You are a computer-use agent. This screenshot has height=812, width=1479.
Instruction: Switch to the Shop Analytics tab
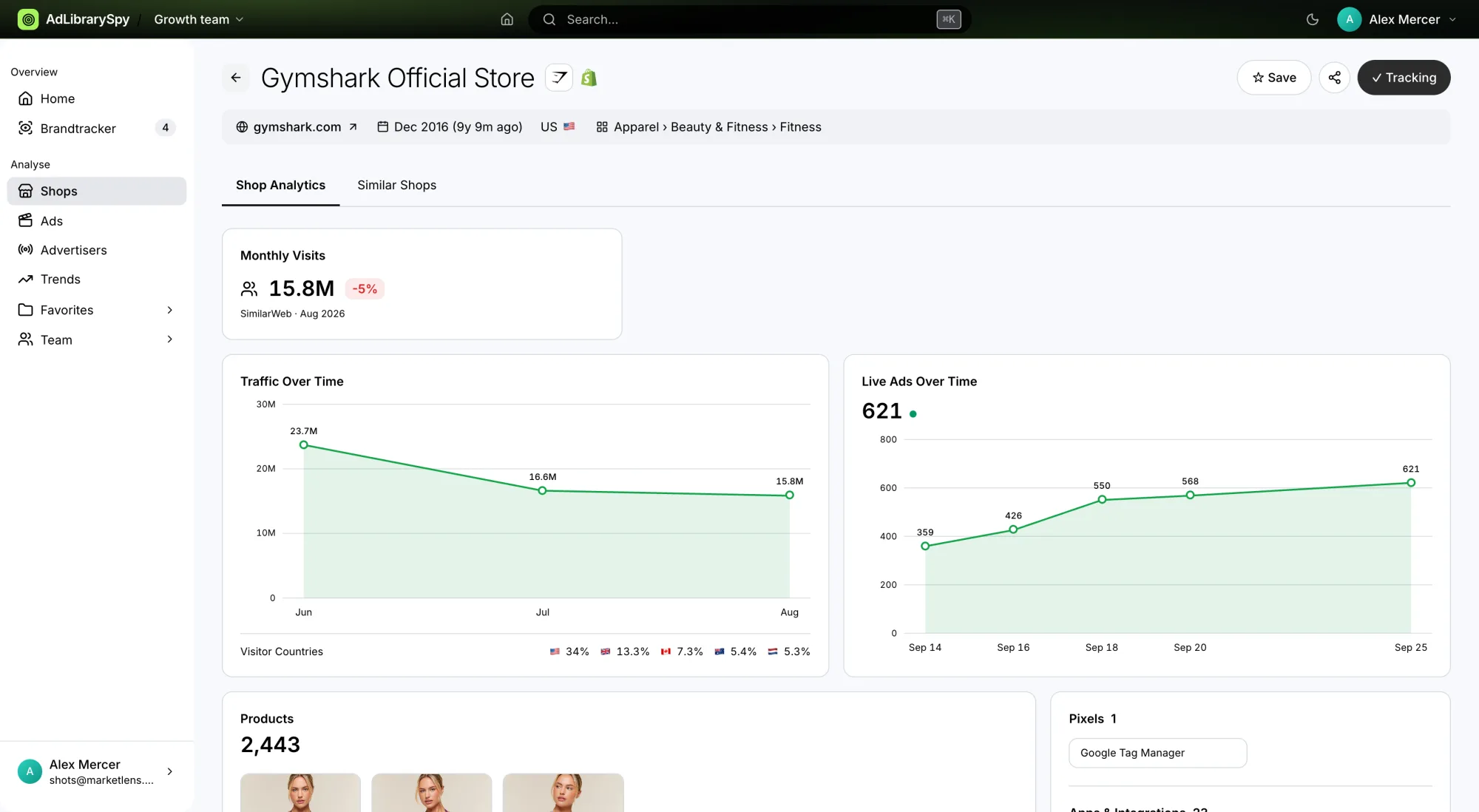click(280, 185)
